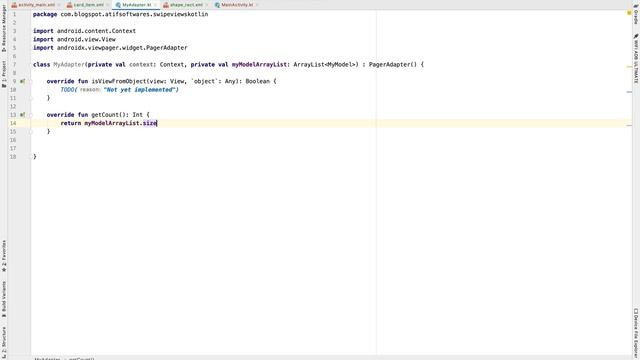Open the shape_rect.xml tab
The image size is (640, 360).
[x=186, y=5]
